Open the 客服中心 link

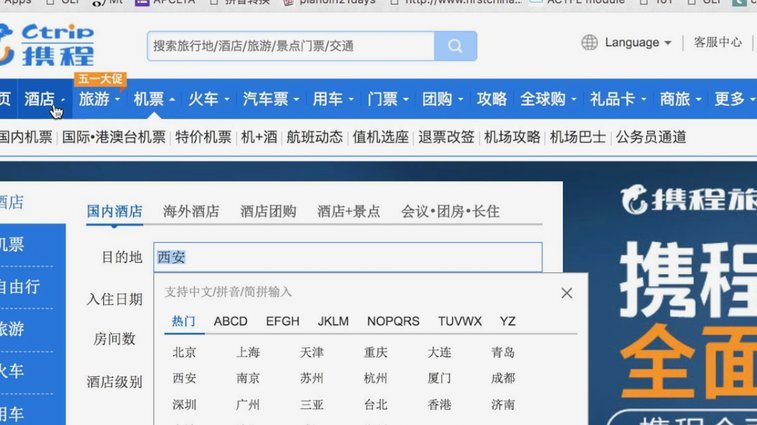[x=717, y=42]
